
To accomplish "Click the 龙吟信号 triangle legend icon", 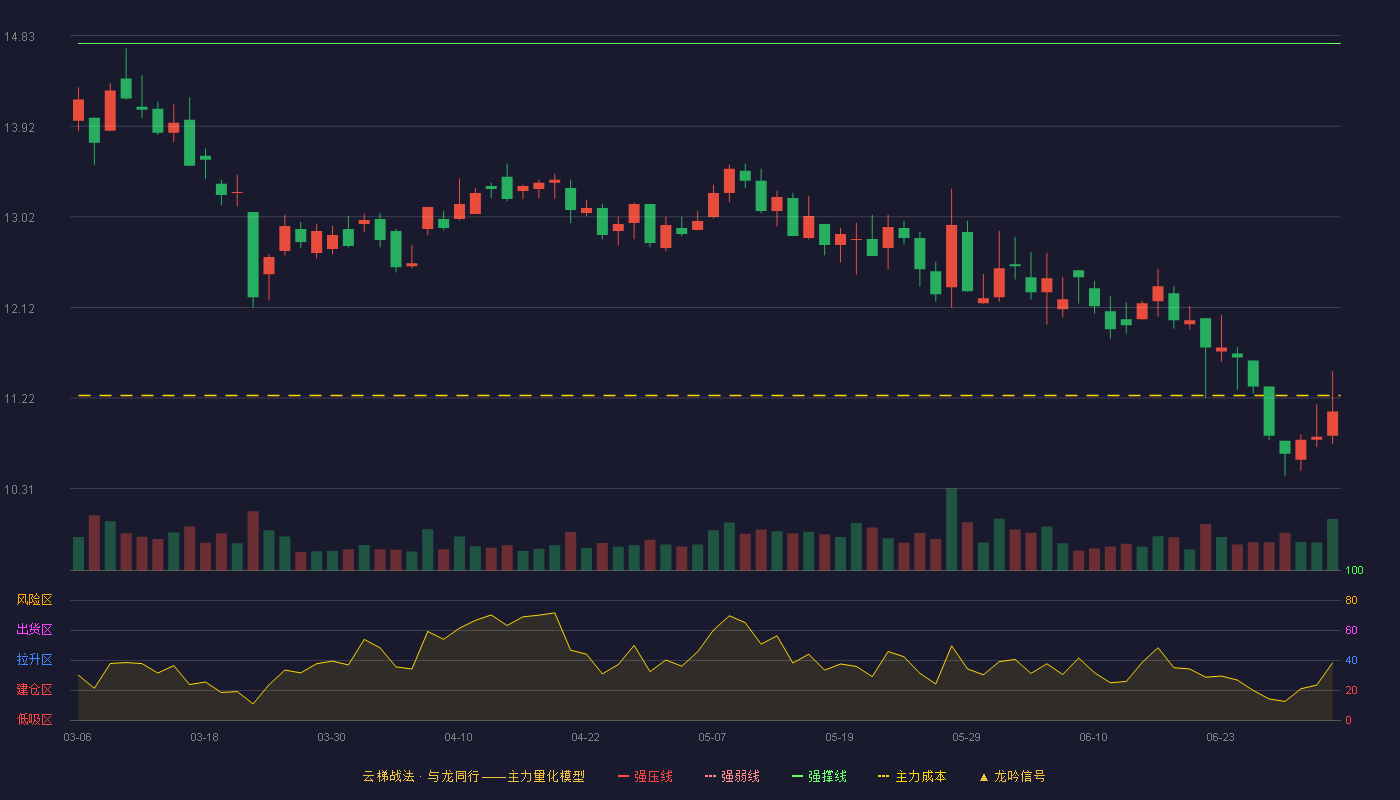I will [x=984, y=777].
